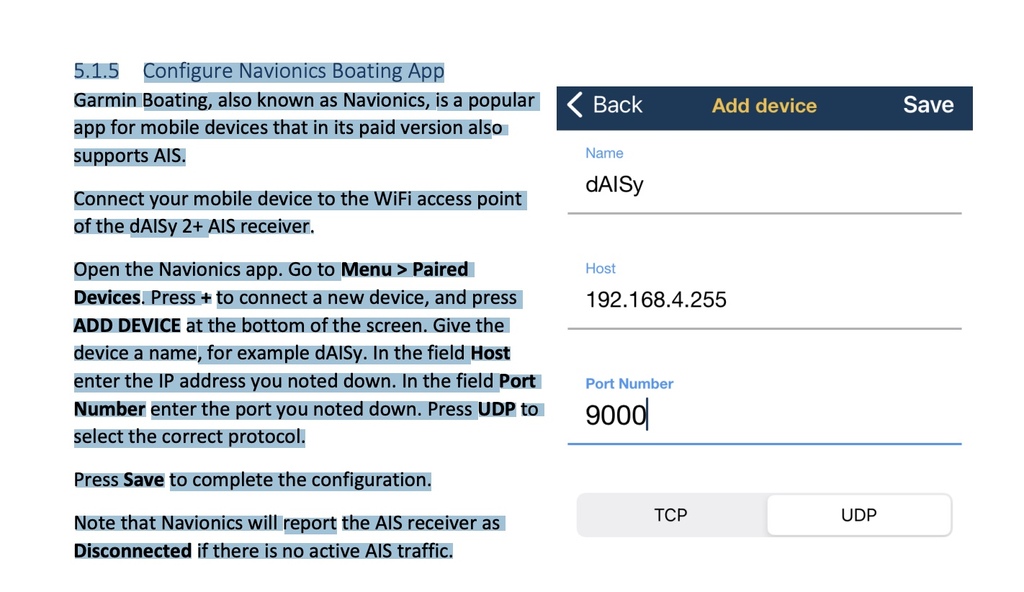This screenshot has height=592, width=1024.
Task: Click the section number 5.1.5
Action: point(97,71)
